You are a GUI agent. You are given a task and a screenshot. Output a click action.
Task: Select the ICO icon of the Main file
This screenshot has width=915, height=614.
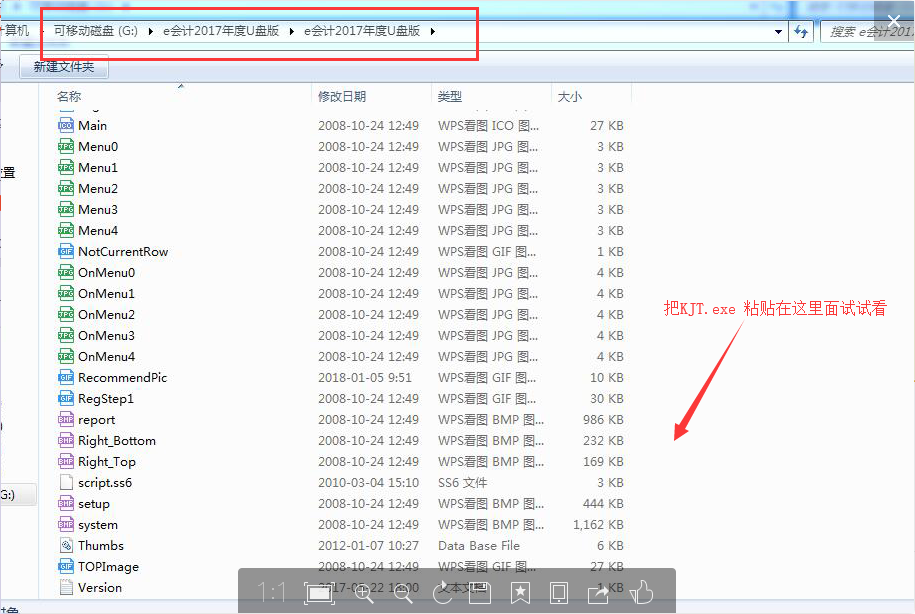(x=65, y=125)
